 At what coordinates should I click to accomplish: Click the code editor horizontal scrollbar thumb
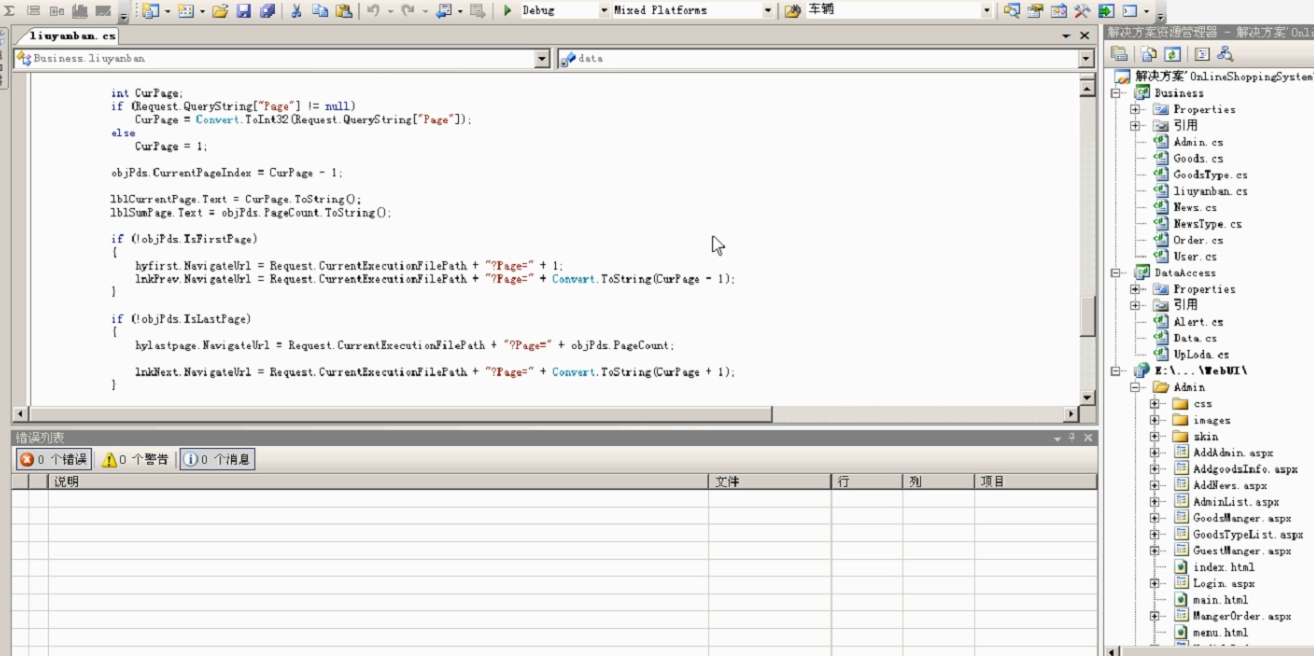tap(401, 414)
